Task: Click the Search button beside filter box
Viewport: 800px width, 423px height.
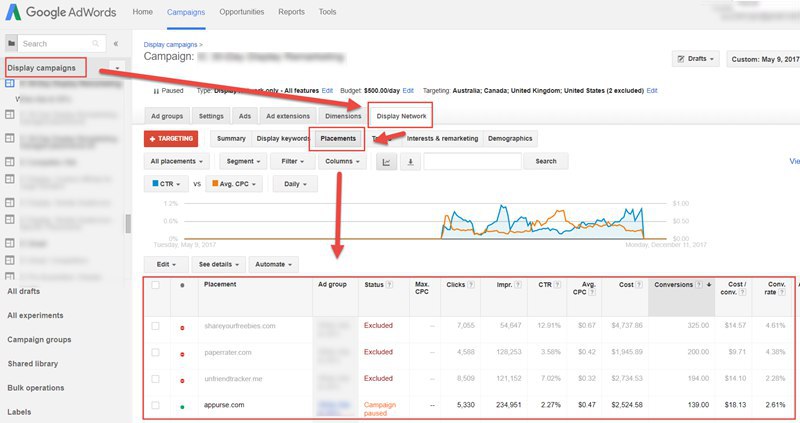Action: coord(546,162)
